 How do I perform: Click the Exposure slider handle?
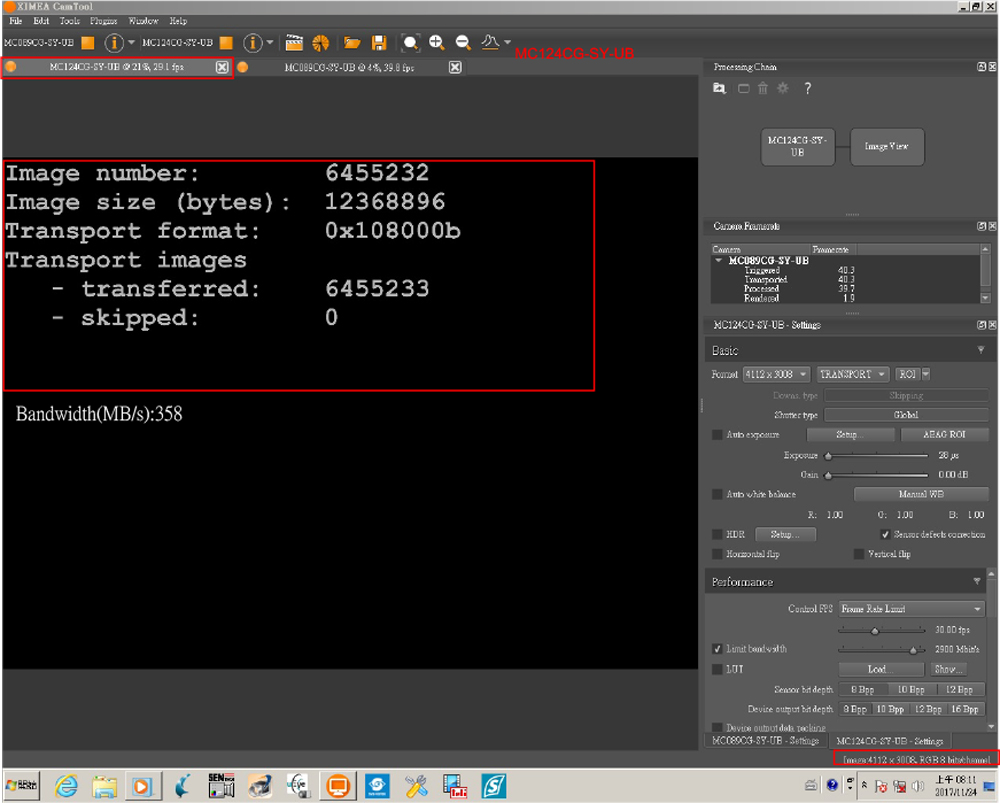click(828, 456)
